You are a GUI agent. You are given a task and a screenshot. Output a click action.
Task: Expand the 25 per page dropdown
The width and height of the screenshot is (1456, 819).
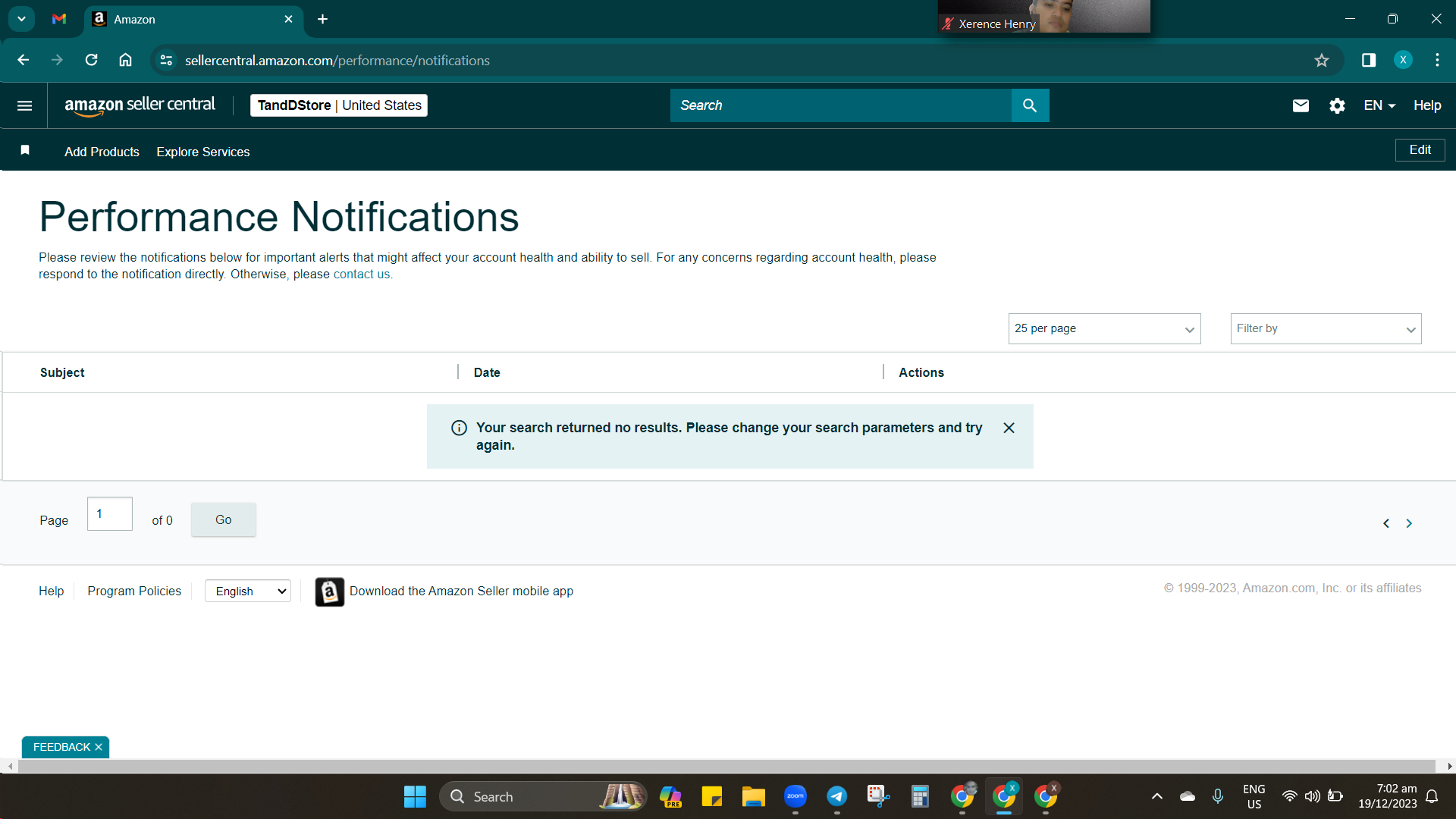pyautogui.click(x=1104, y=328)
